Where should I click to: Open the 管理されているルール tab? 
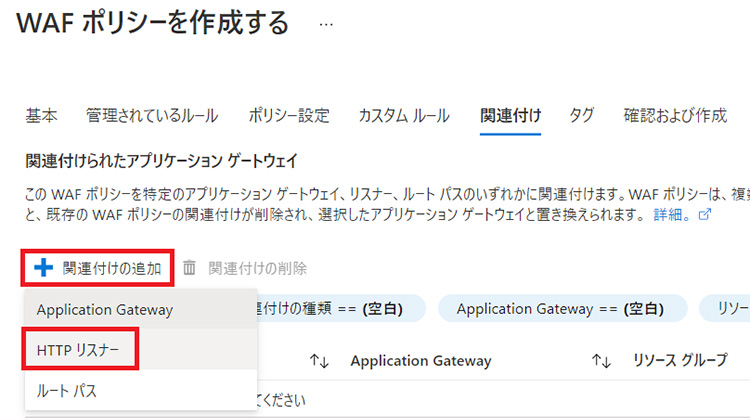pyautogui.click(x=152, y=116)
